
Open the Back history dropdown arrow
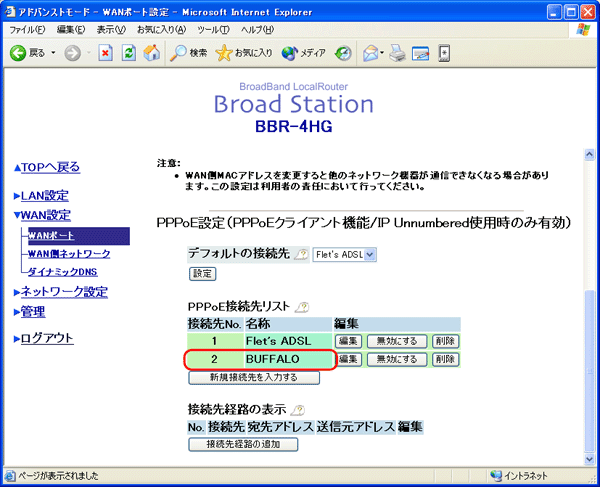(x=54, y=52)
